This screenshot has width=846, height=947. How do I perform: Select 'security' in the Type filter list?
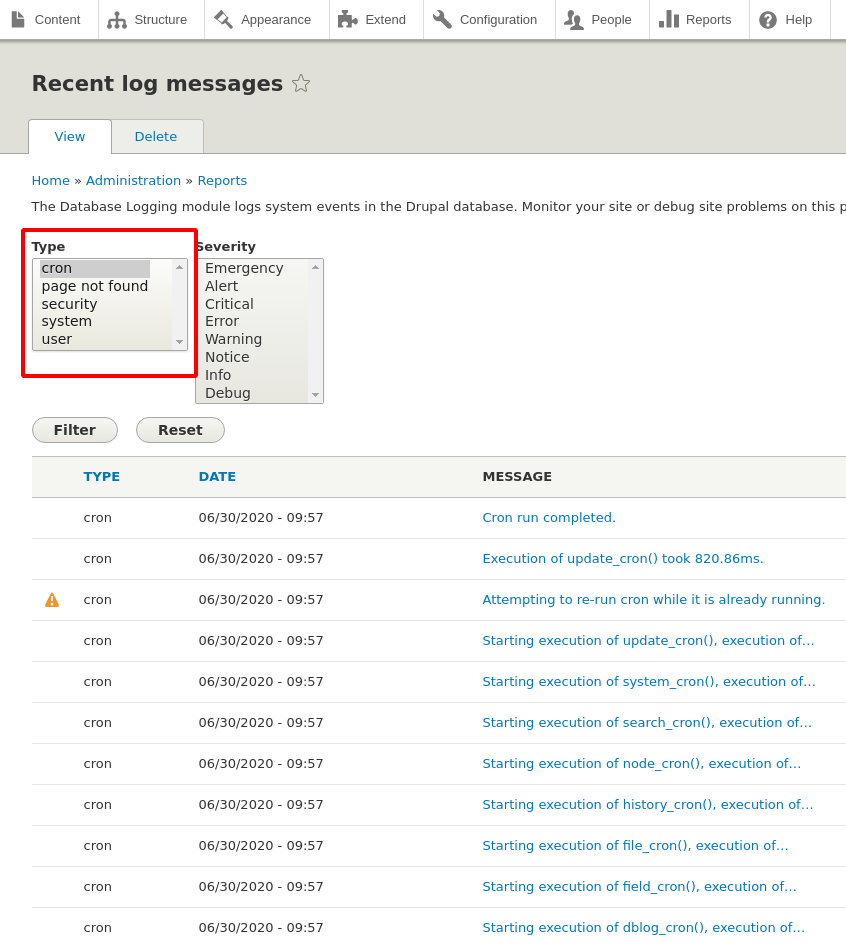tap(69, 303)
